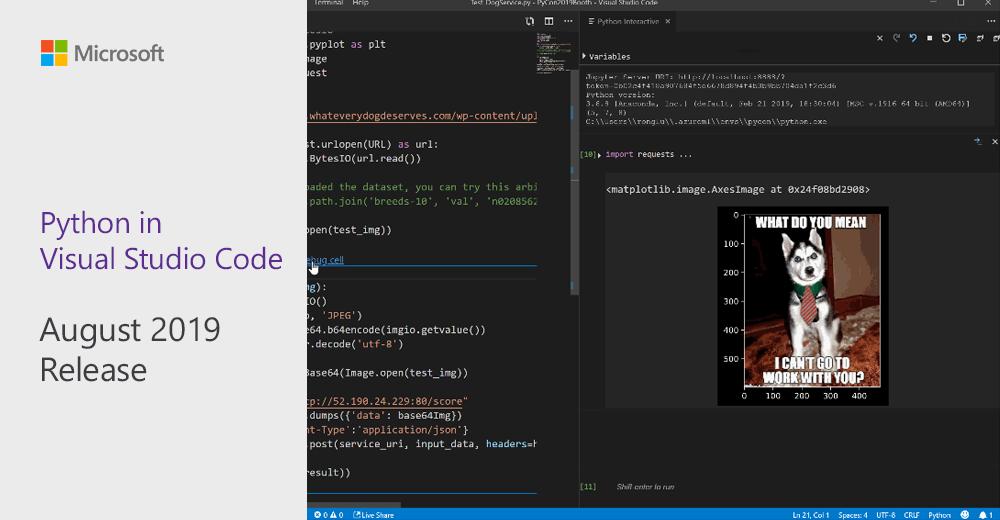The image size is (1000, 520).
Task: Click the blue undo icon in the interactive toolbar
Action: (913, 38)
